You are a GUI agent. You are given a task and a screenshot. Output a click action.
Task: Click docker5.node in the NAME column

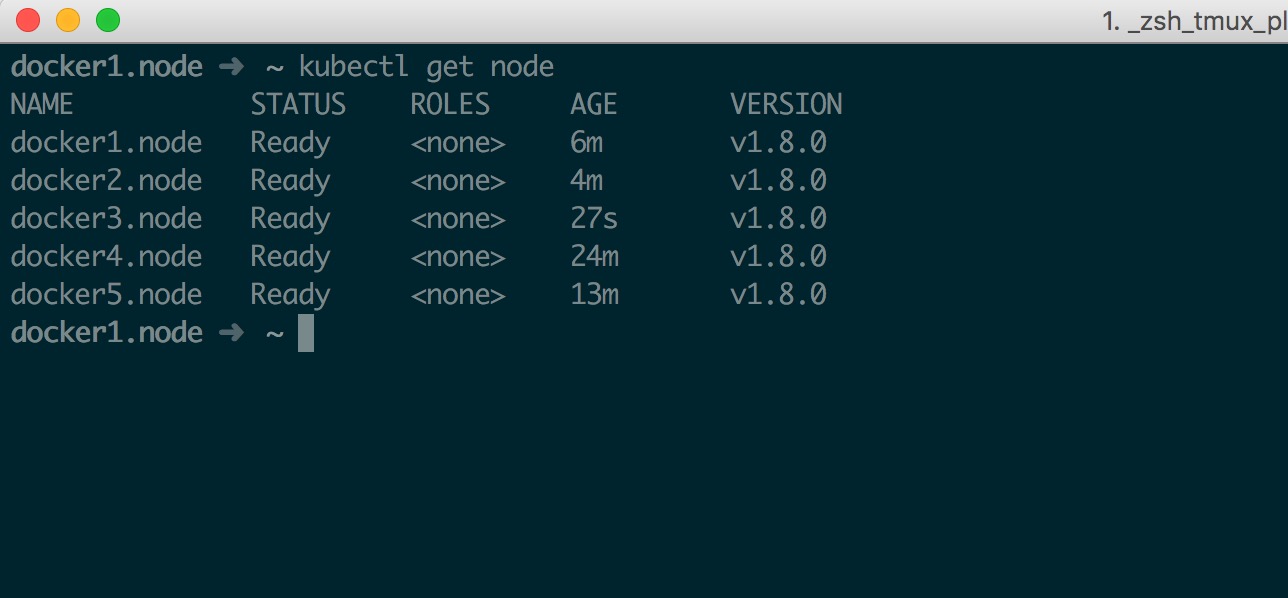106,295
